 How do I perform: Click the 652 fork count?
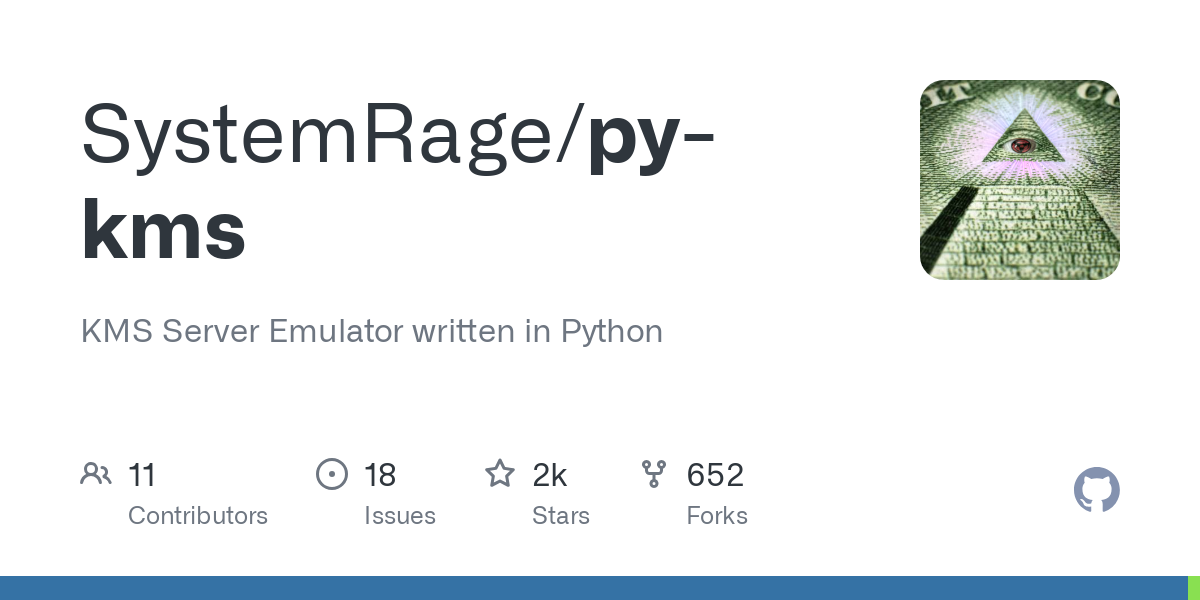(x=715, y=475)
